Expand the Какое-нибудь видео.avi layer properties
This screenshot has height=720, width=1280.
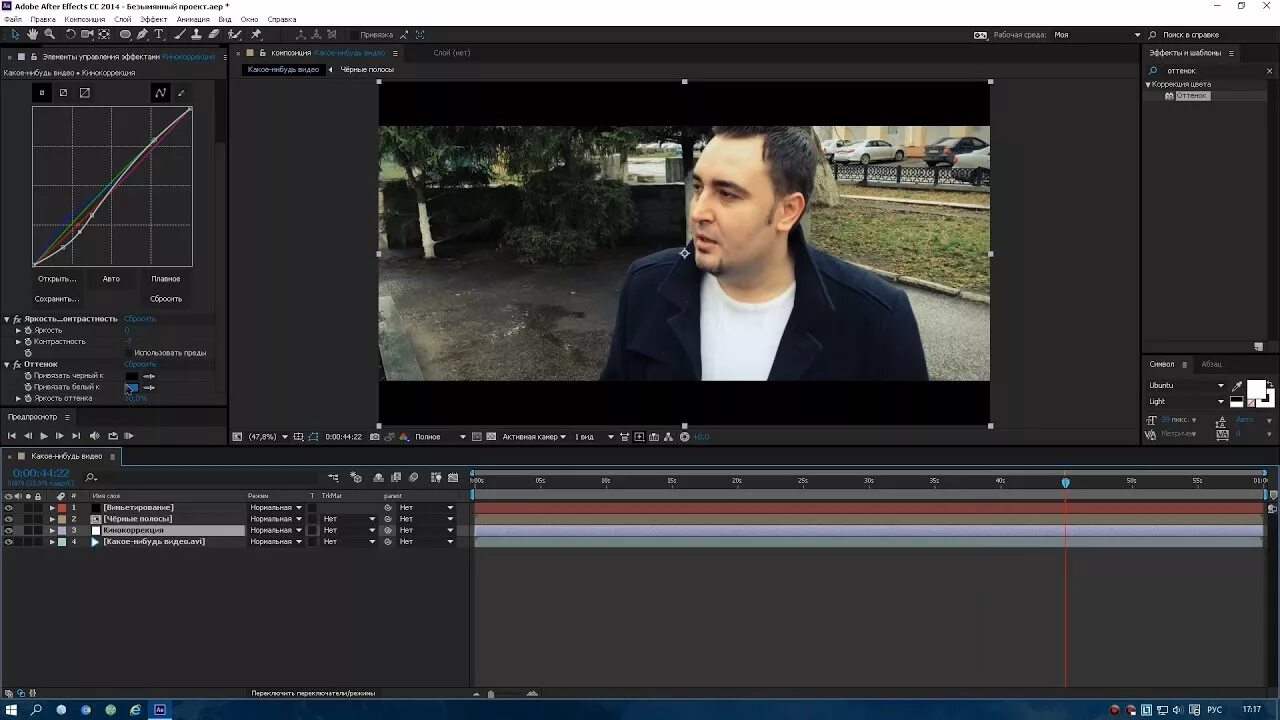[x=52, y=542]
